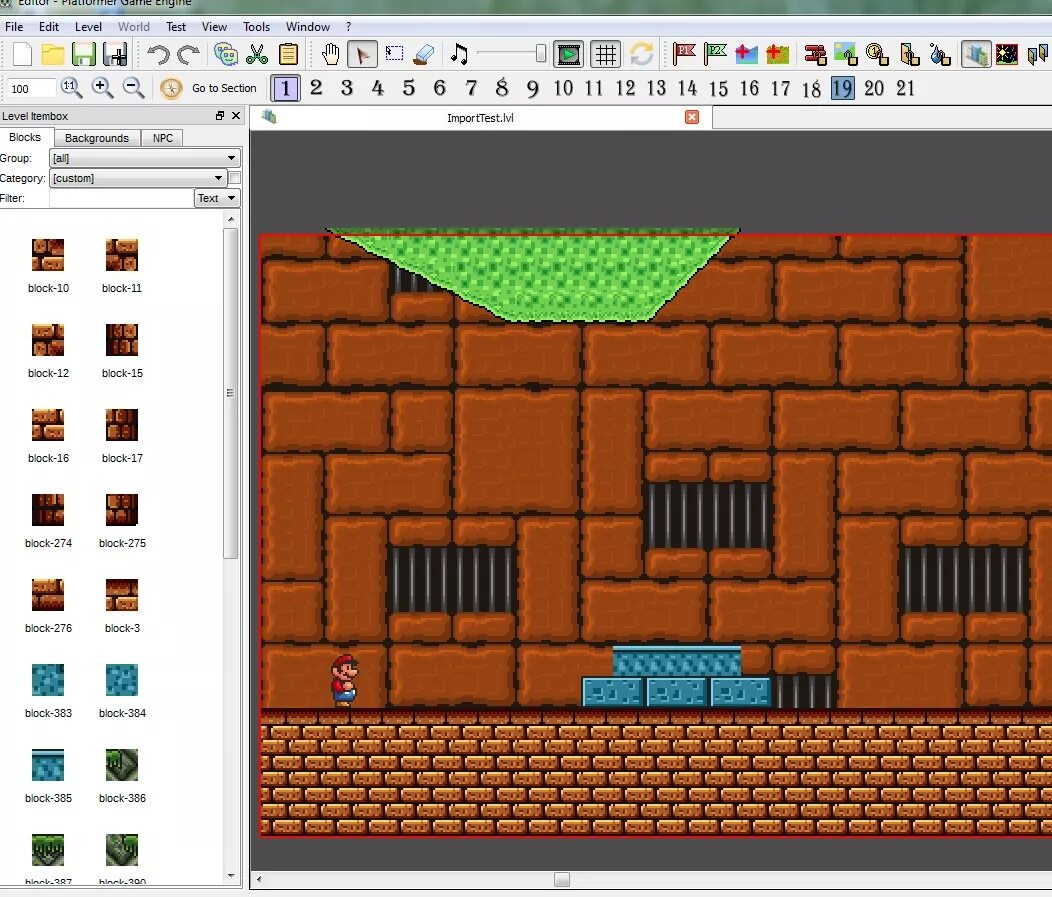
Task: Open the Level menu
Action: coord(89,27)
